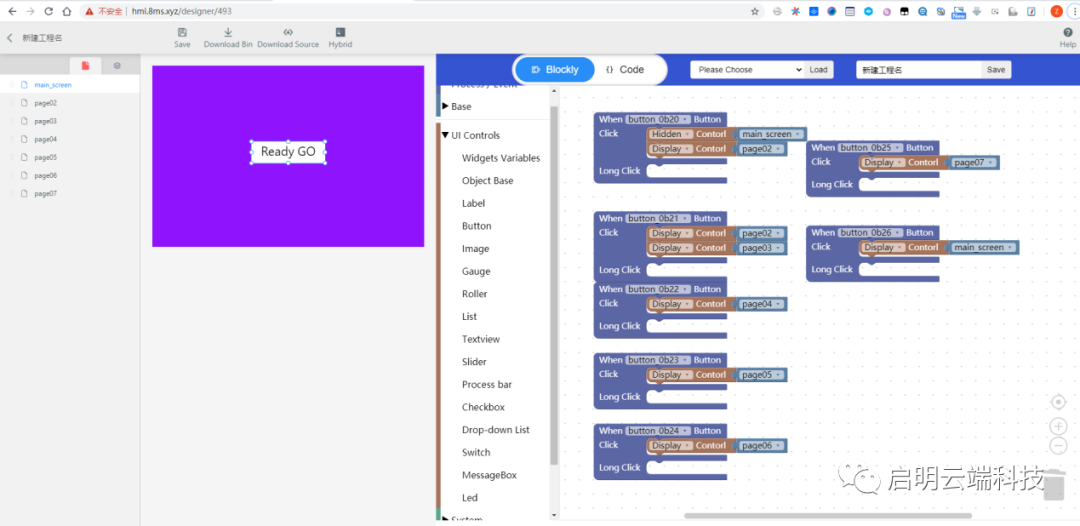Click the browser forward arrow
Screen dimensions: 1080x526
click(x=30, y=11)
